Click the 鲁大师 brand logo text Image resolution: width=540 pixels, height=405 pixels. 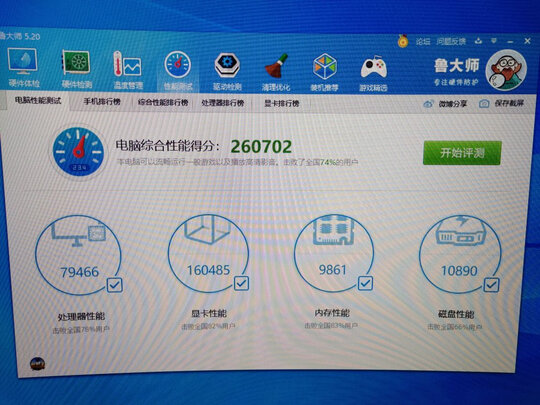(457, 65)
